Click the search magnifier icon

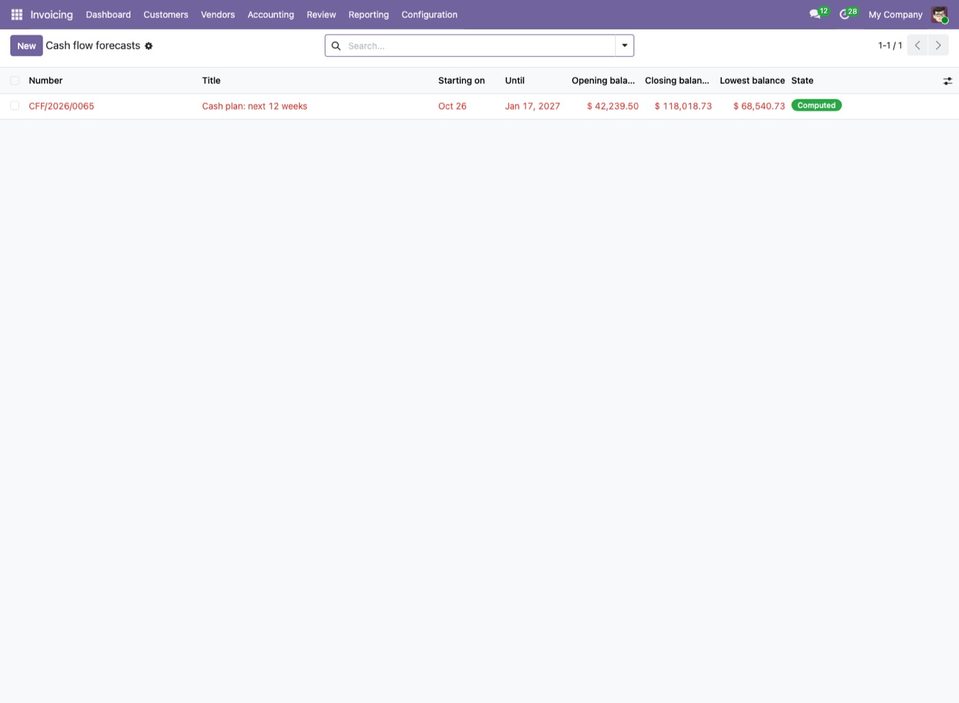tap(336, 46)
